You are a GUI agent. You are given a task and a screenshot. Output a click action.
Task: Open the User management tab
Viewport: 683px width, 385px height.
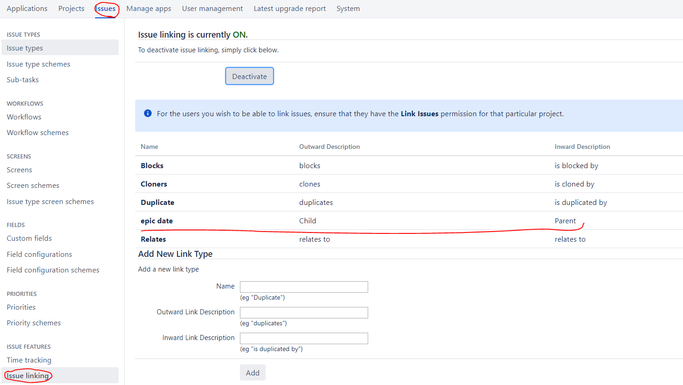pyautogui.click(x=212, y=9)
